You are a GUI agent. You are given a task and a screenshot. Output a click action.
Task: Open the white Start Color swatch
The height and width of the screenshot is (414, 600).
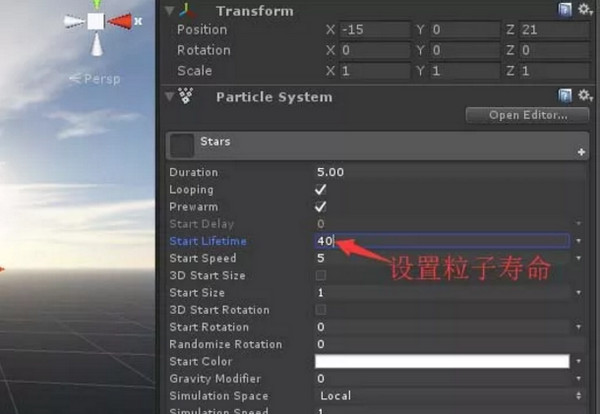pyautogui.click(x=441, y=362)
